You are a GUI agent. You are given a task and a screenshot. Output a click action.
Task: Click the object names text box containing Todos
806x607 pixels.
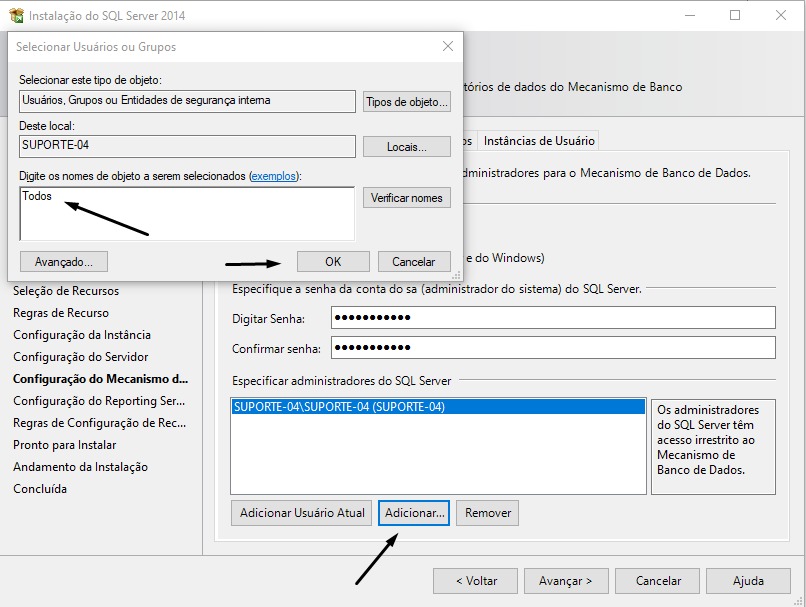coord(187,213)
